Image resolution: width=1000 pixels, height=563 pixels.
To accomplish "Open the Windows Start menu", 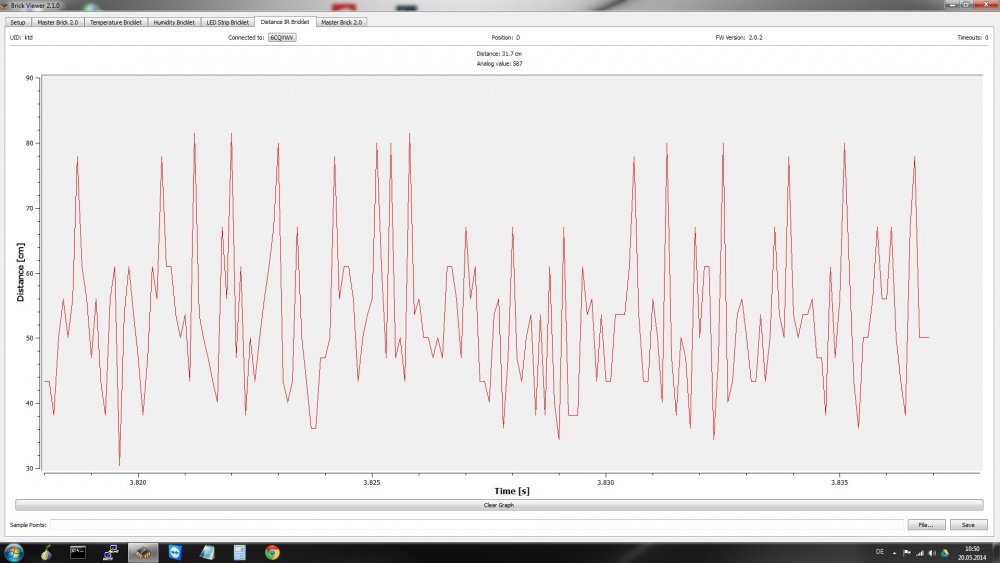I will pyautogui.click(x=14, y=552).
